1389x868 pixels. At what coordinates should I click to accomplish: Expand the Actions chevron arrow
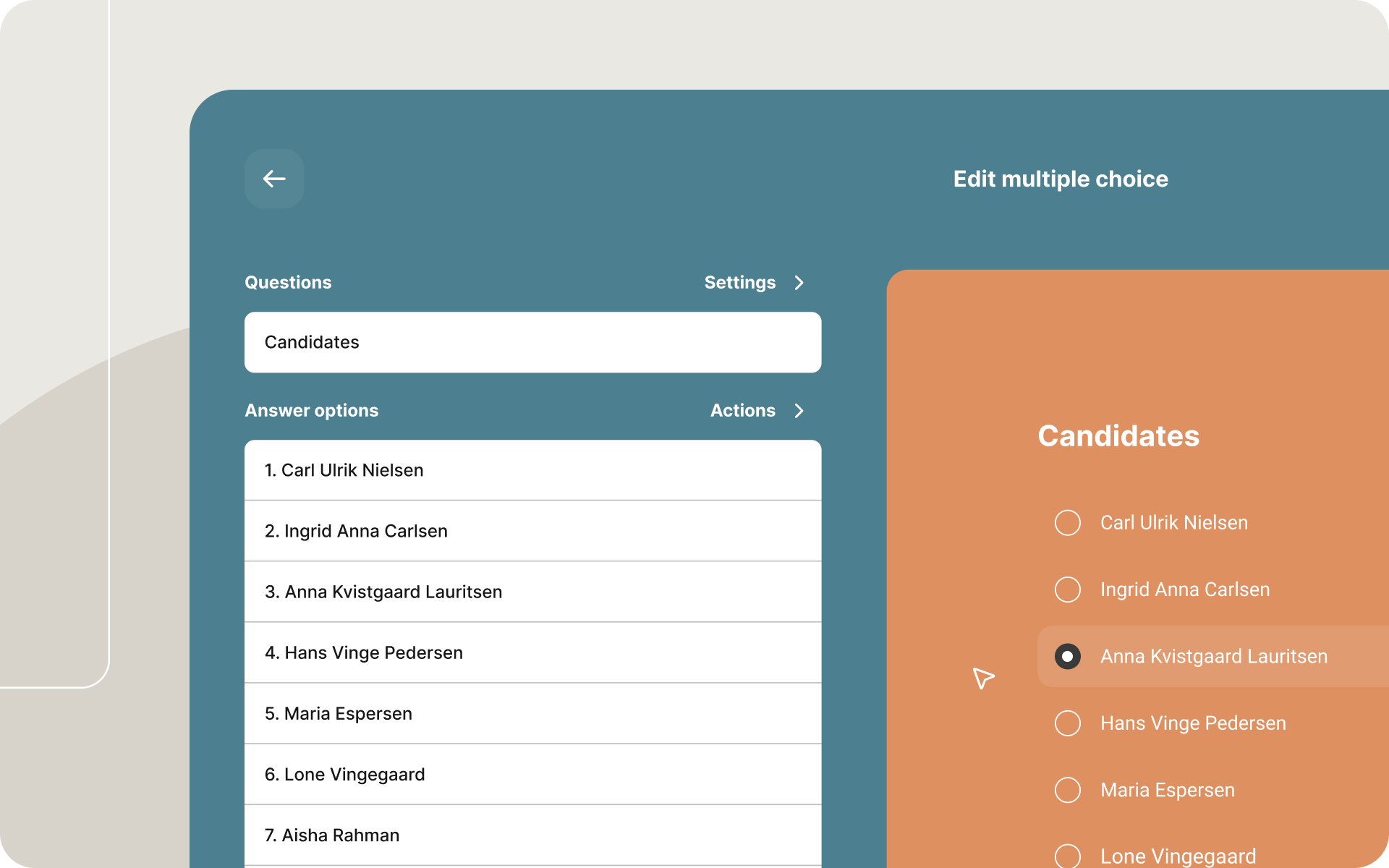[799, 411]
